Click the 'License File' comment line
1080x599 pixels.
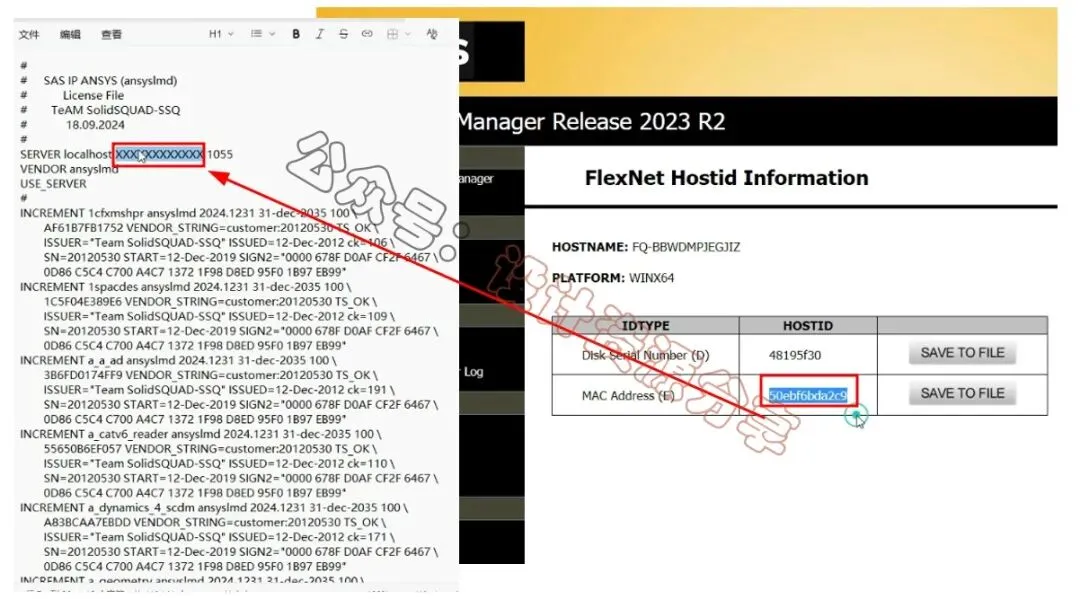click(93, 96)
